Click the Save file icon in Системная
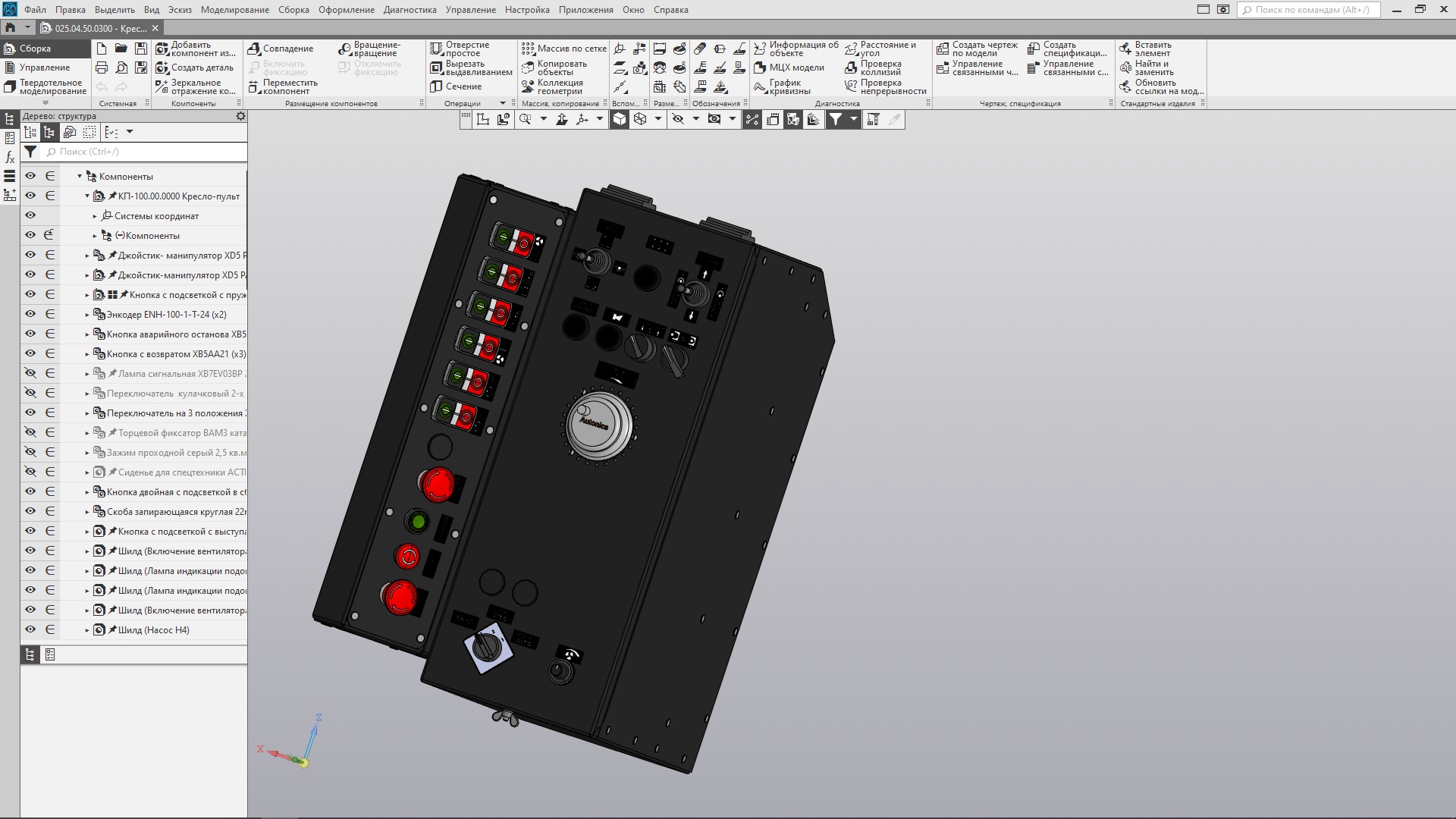1456x819 pixels. coord(140,49)
